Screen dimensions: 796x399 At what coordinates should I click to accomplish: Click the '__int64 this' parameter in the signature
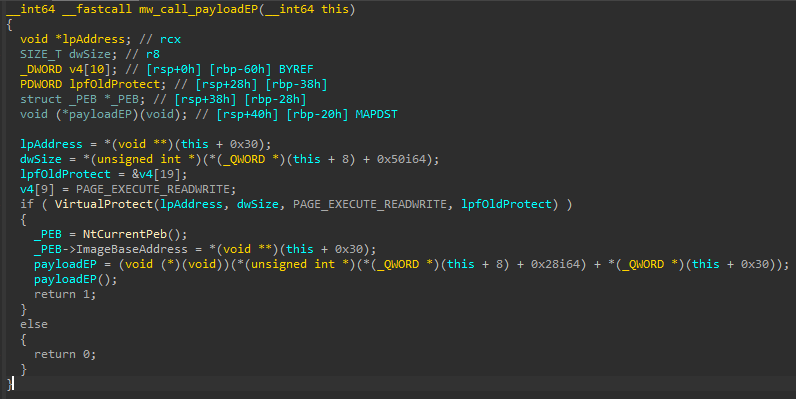click(x=307, y=9)
